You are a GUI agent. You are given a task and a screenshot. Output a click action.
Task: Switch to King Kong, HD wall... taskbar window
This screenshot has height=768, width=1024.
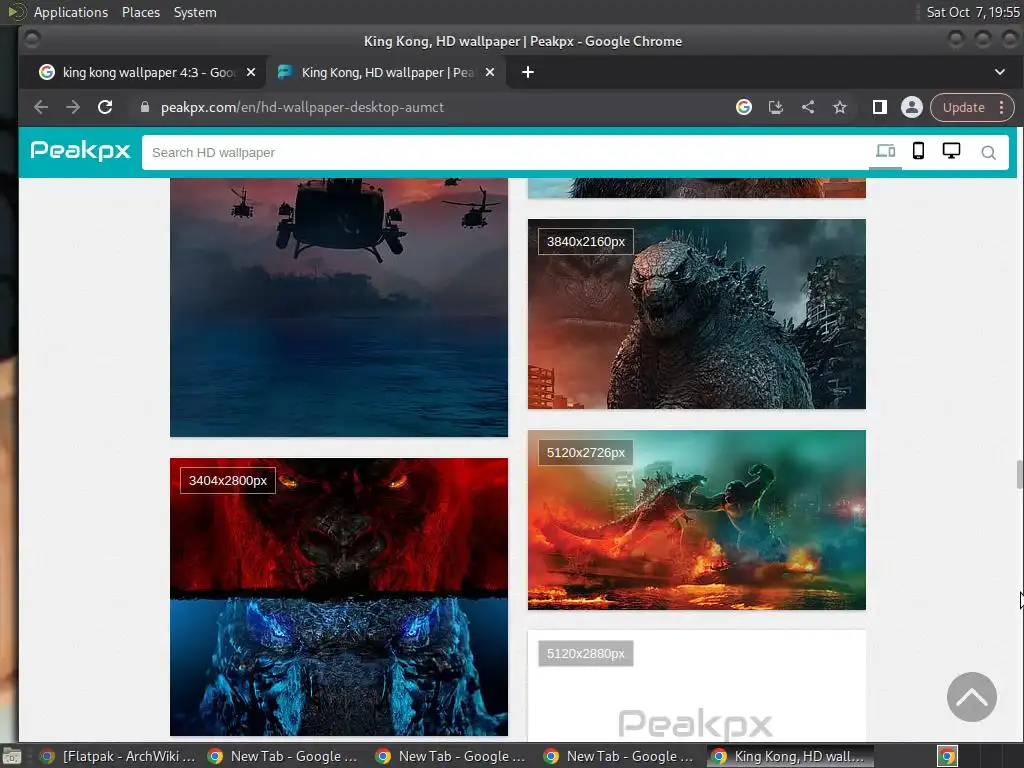790,756
